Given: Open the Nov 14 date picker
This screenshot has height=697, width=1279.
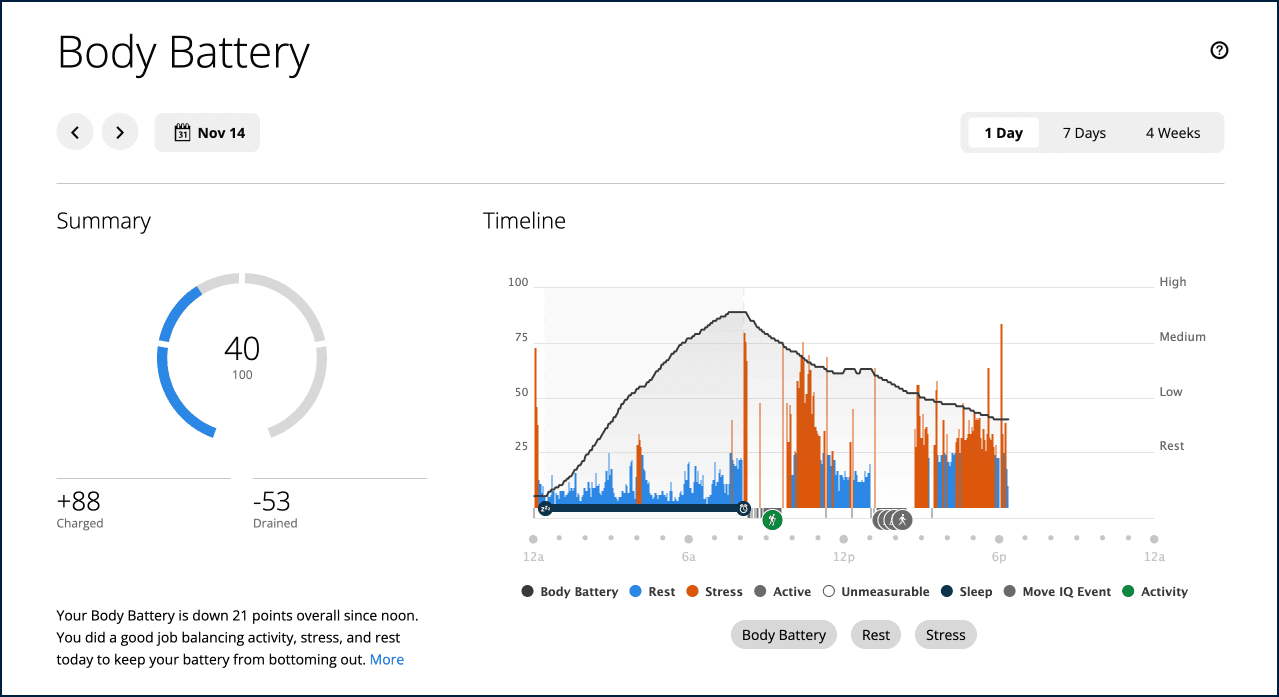Looking at the screenshot, I should pyautogui.click(x=207, y=132).
